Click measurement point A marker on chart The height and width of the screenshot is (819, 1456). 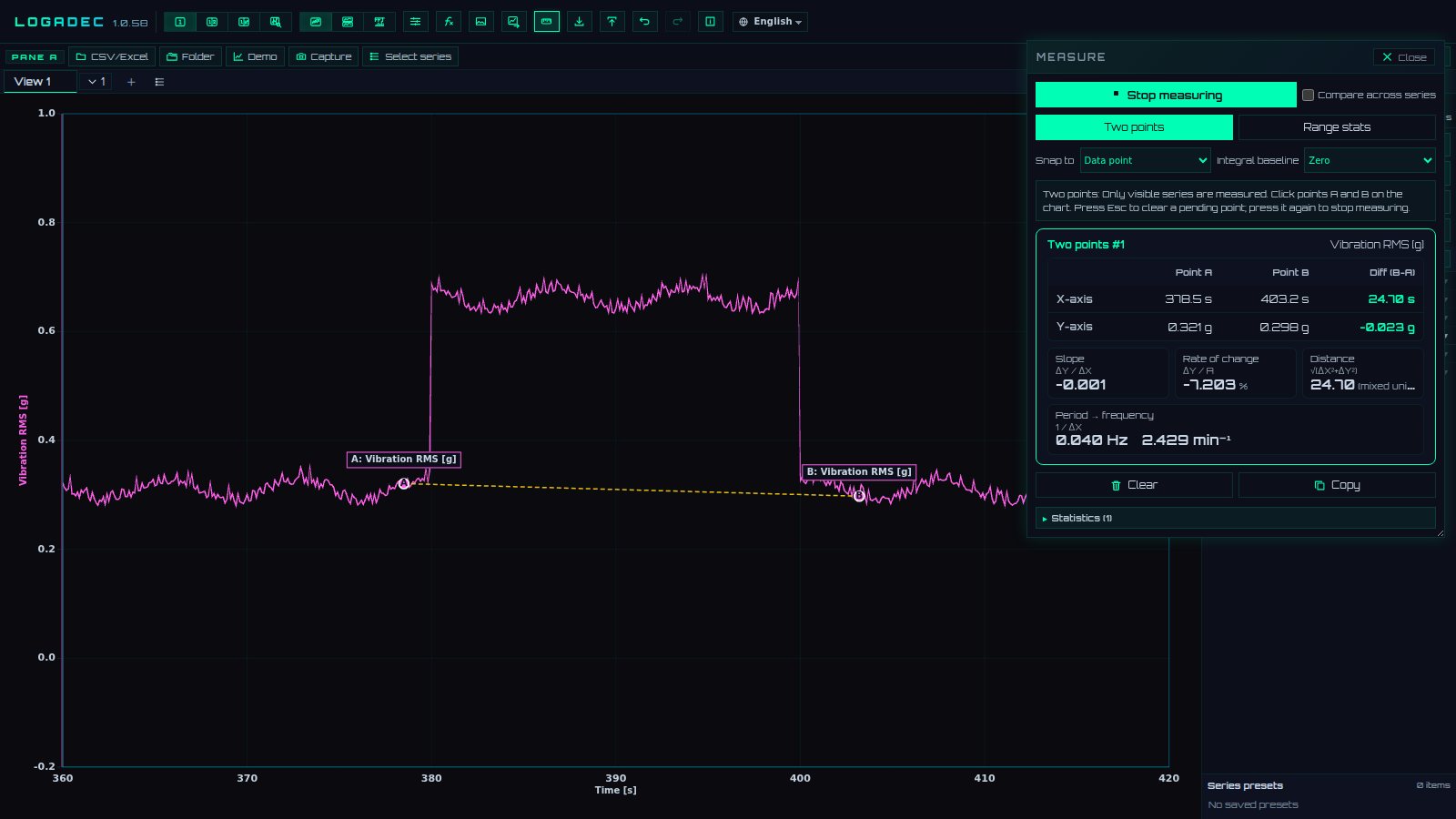404,484
